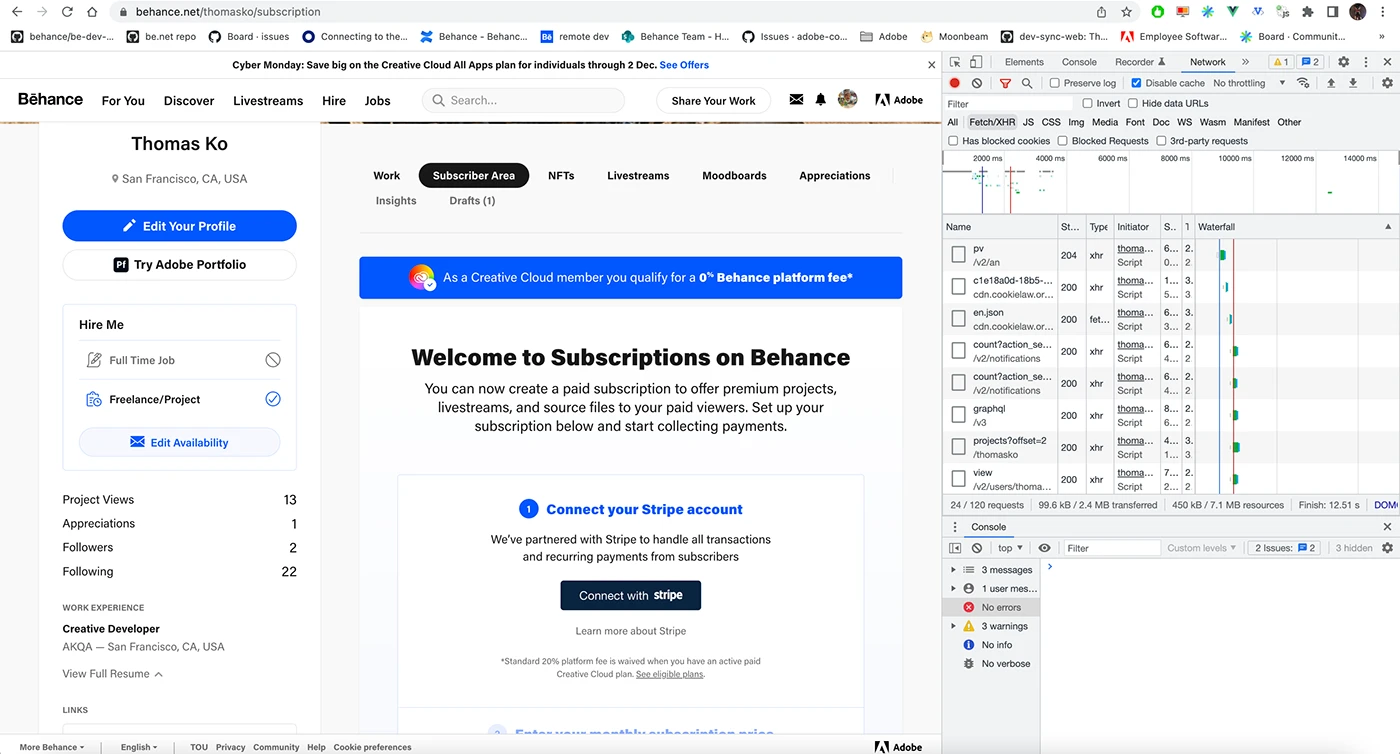
Task: Open the No throttling dropdown
Action: (x=1249, y=83)
